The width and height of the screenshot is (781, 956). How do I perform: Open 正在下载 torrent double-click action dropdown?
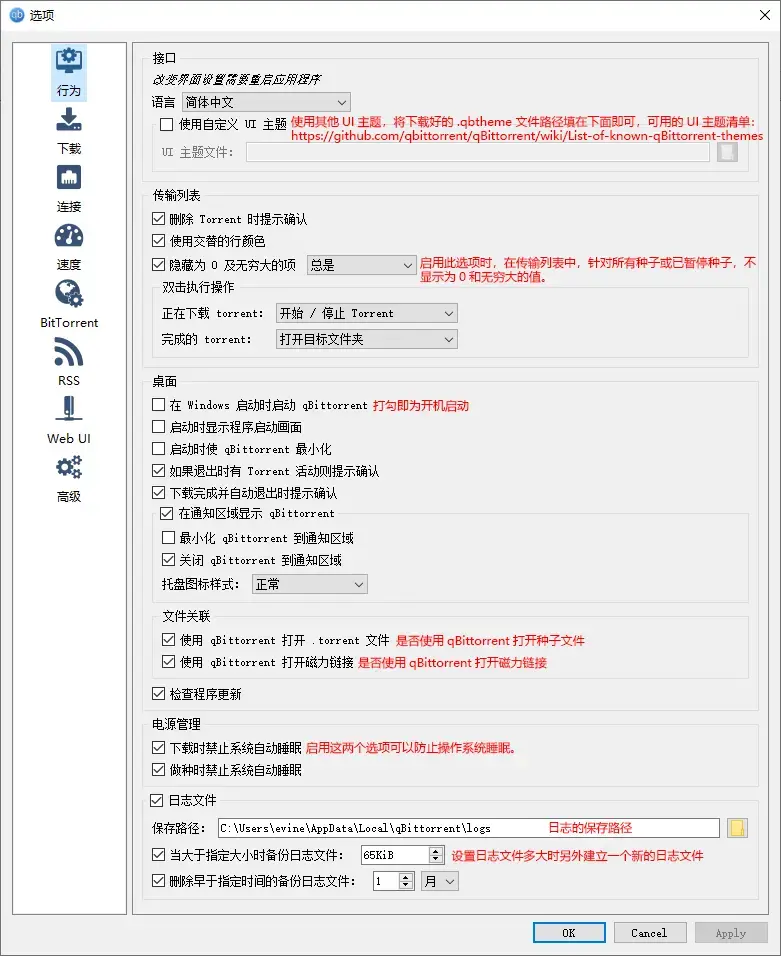(x=366, y=313)
